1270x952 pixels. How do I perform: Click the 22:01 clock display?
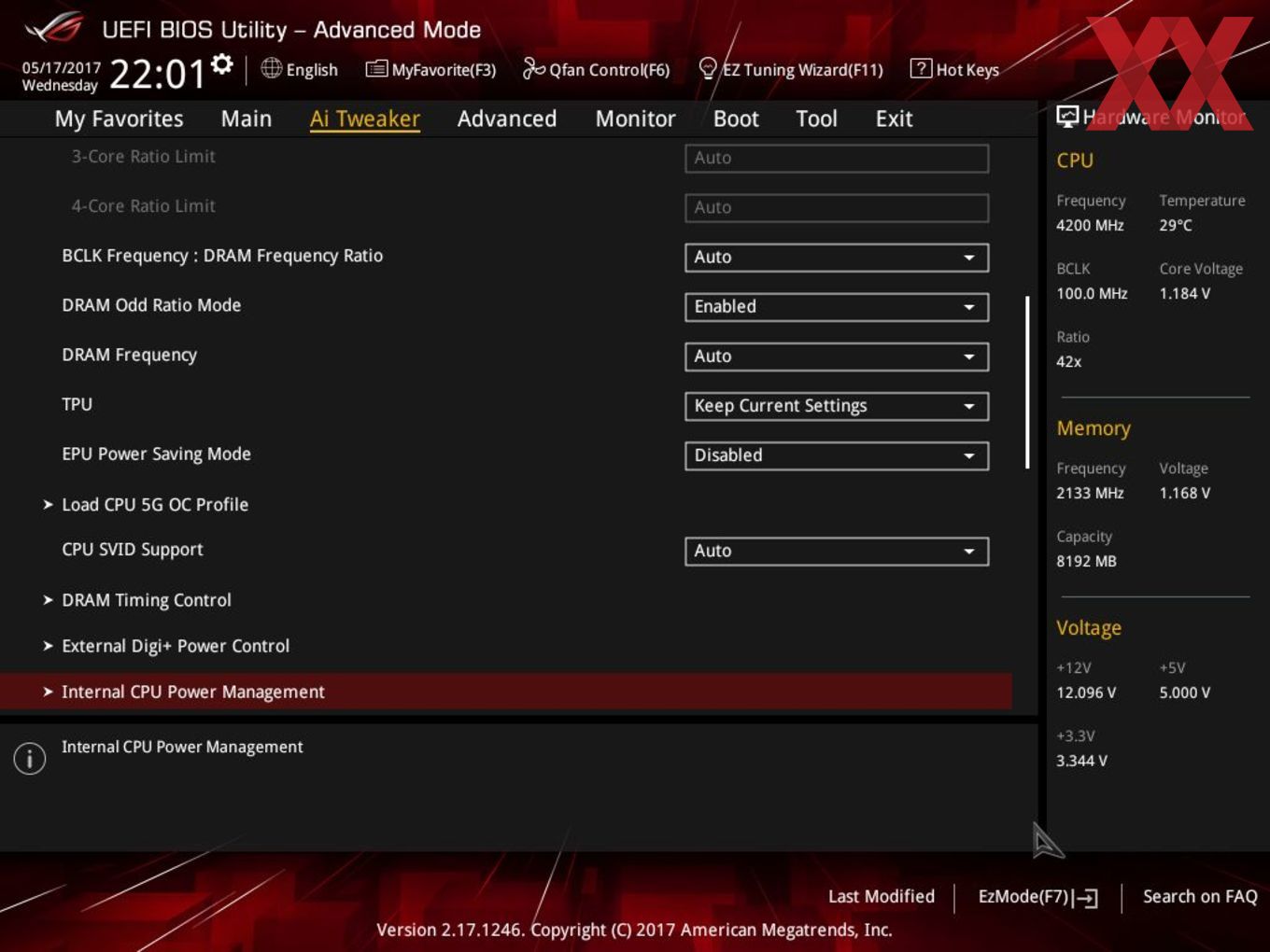click(x=157, y=74)
